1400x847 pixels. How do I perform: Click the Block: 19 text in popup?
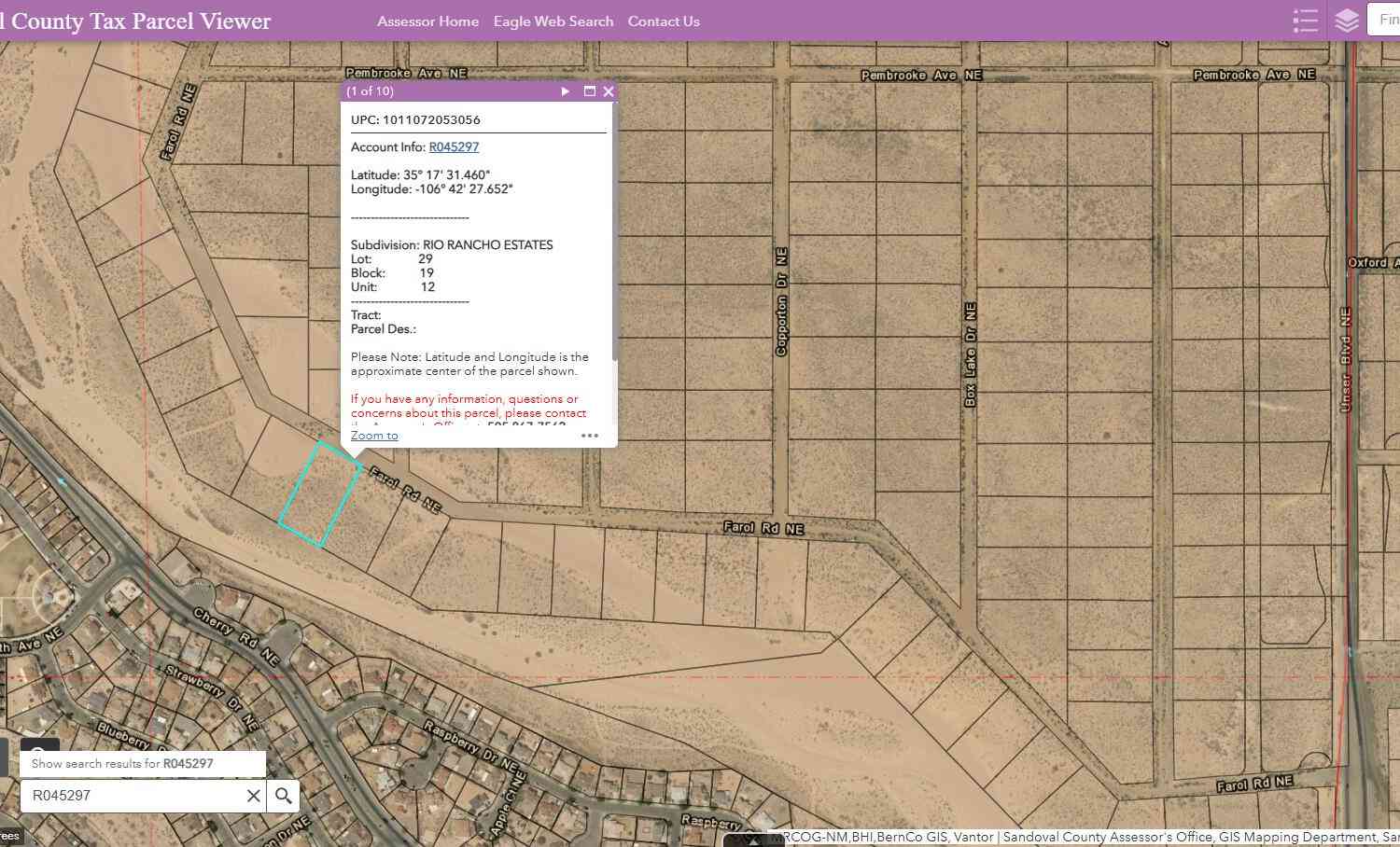coord(392,272)
